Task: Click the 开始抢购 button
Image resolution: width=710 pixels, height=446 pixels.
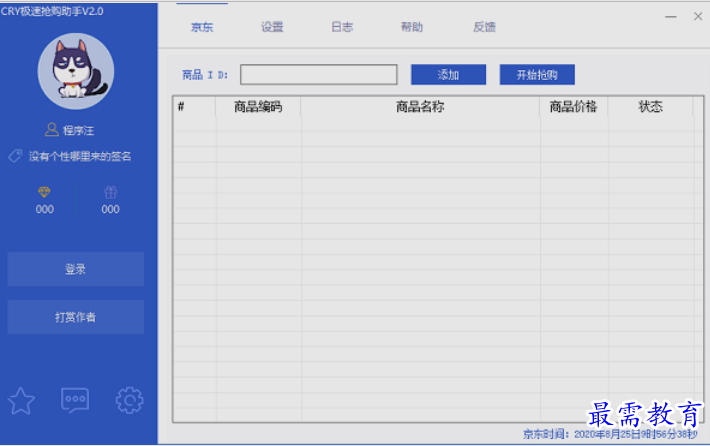Action: [537, 75]
